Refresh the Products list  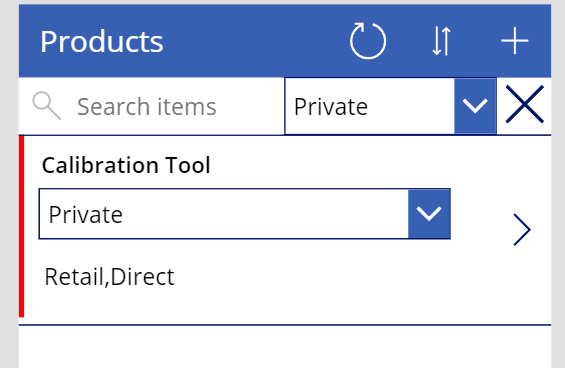coord(368,41)
